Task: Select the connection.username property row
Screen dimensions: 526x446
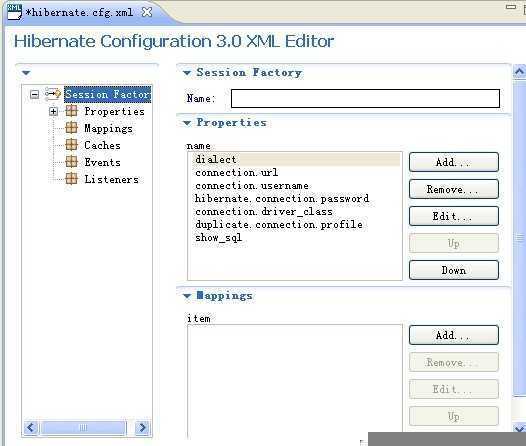Action: pyautogui.click(x=296, y=185)
